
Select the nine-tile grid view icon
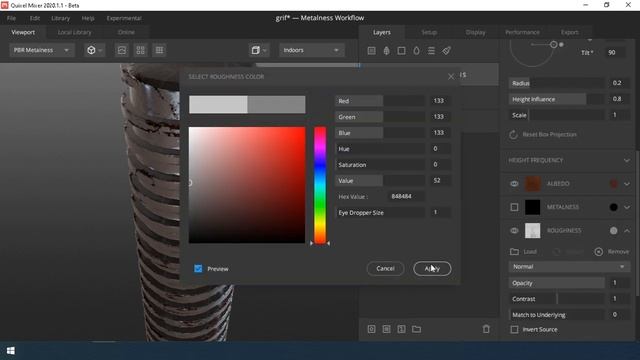pos(159,50)
